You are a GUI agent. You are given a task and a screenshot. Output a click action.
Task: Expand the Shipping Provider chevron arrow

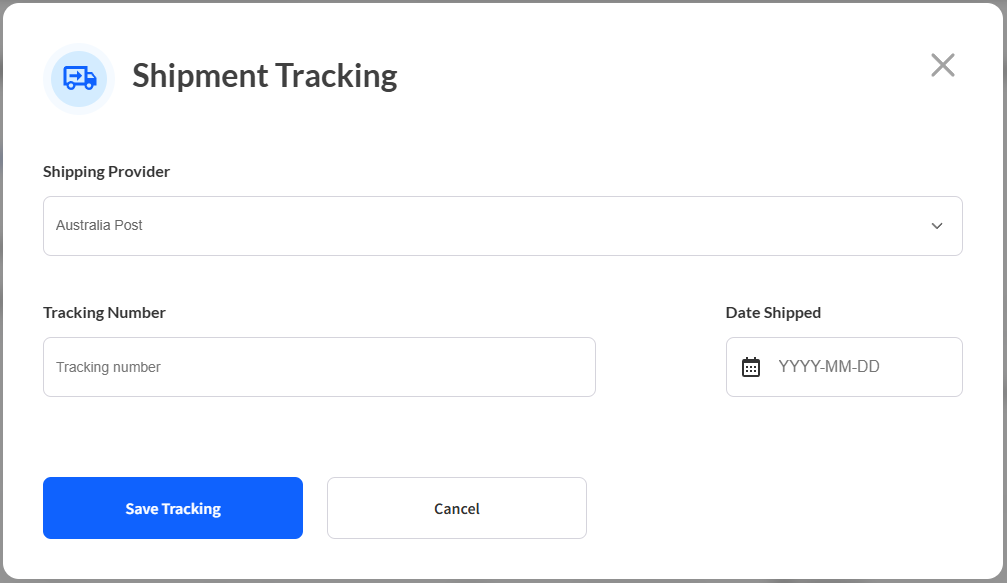click(x=937, y=226)
